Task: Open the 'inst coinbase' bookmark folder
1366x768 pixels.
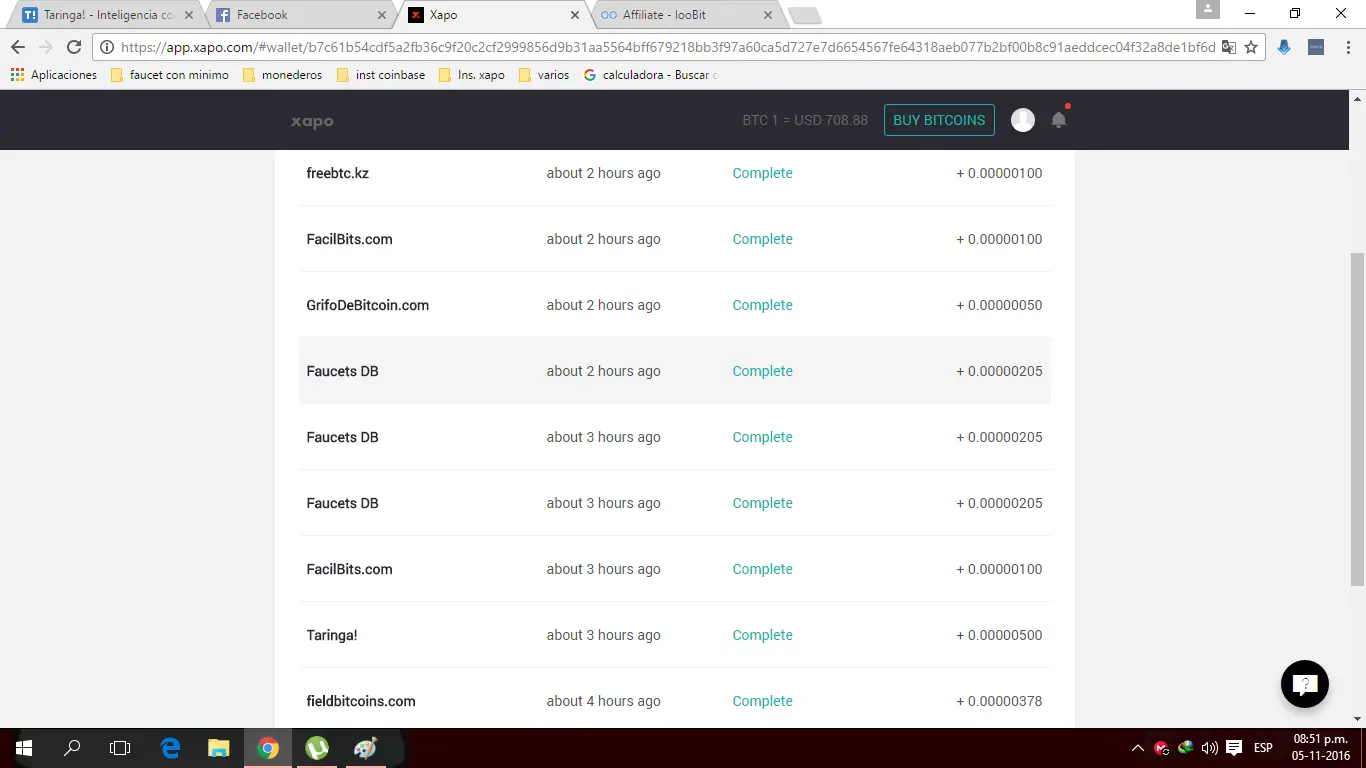Action: (381, 75)
